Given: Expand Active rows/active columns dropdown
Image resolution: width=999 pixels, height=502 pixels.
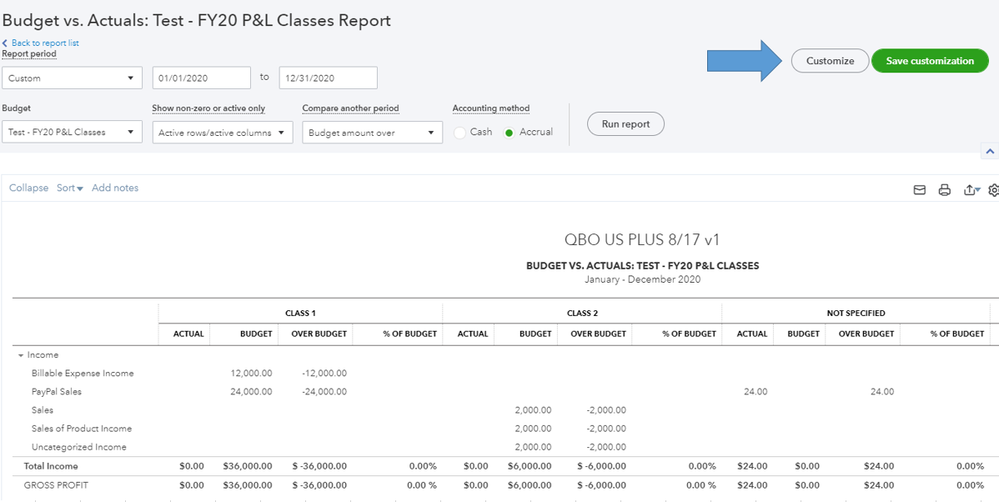Looking at the screenshot, I should point(222,132).
